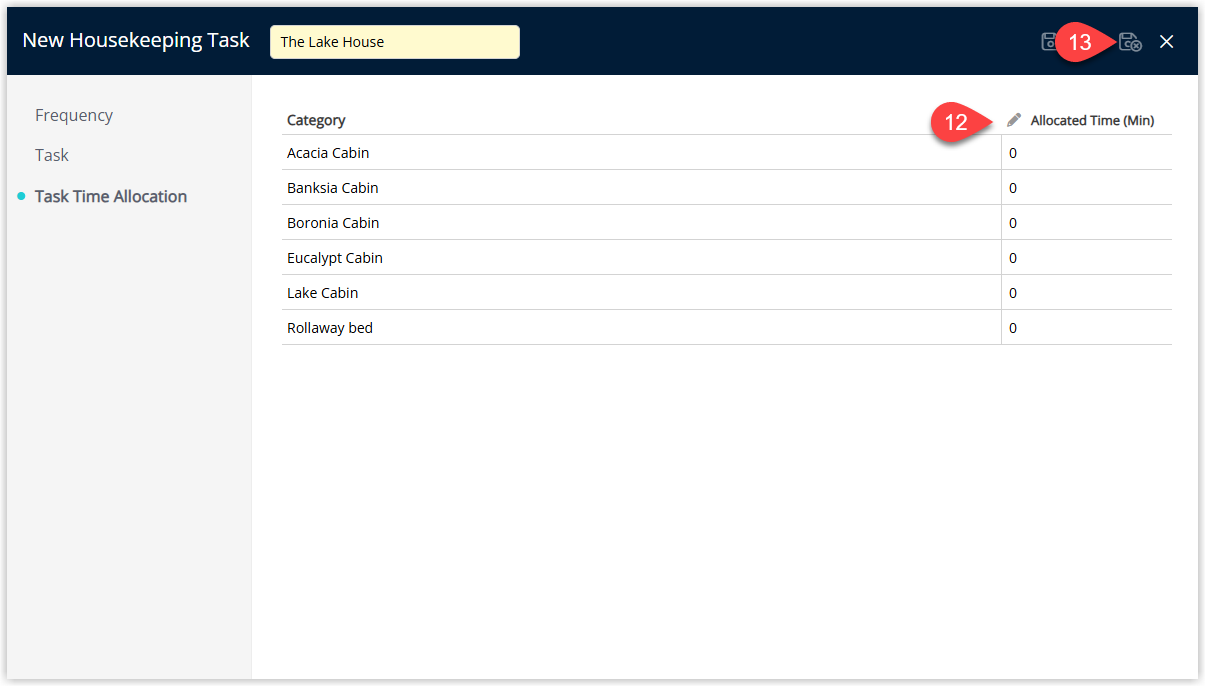Image resolution: width=1206 pixels, height=687 pixels.
Task: Open the Frequency section
Action: (x=74, y=115)
